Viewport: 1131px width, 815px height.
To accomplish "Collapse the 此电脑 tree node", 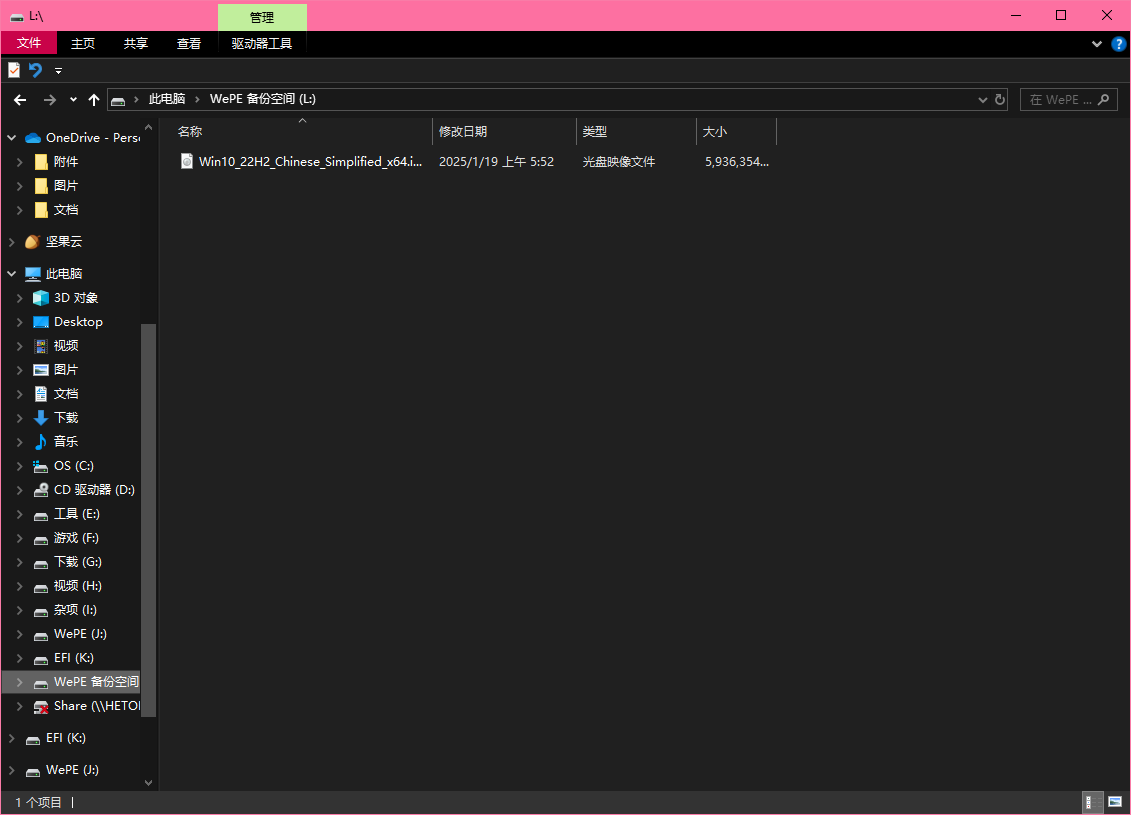I will pos(12,274).
